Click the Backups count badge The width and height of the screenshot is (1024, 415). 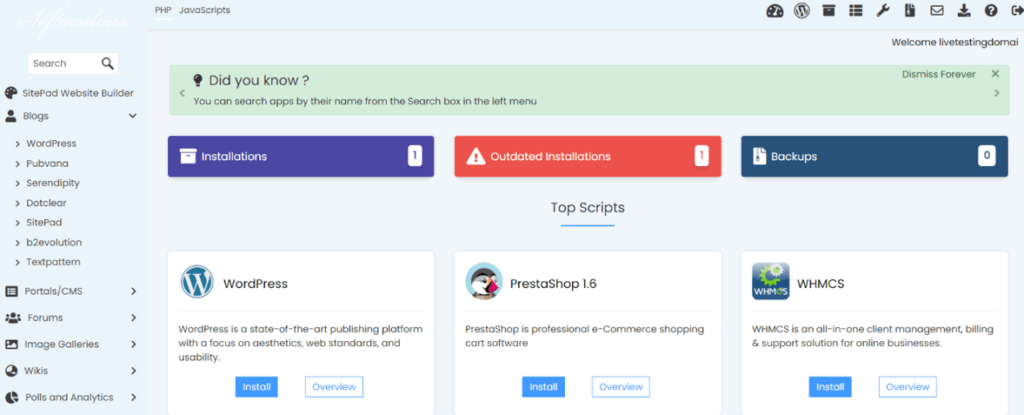(986, 156)
